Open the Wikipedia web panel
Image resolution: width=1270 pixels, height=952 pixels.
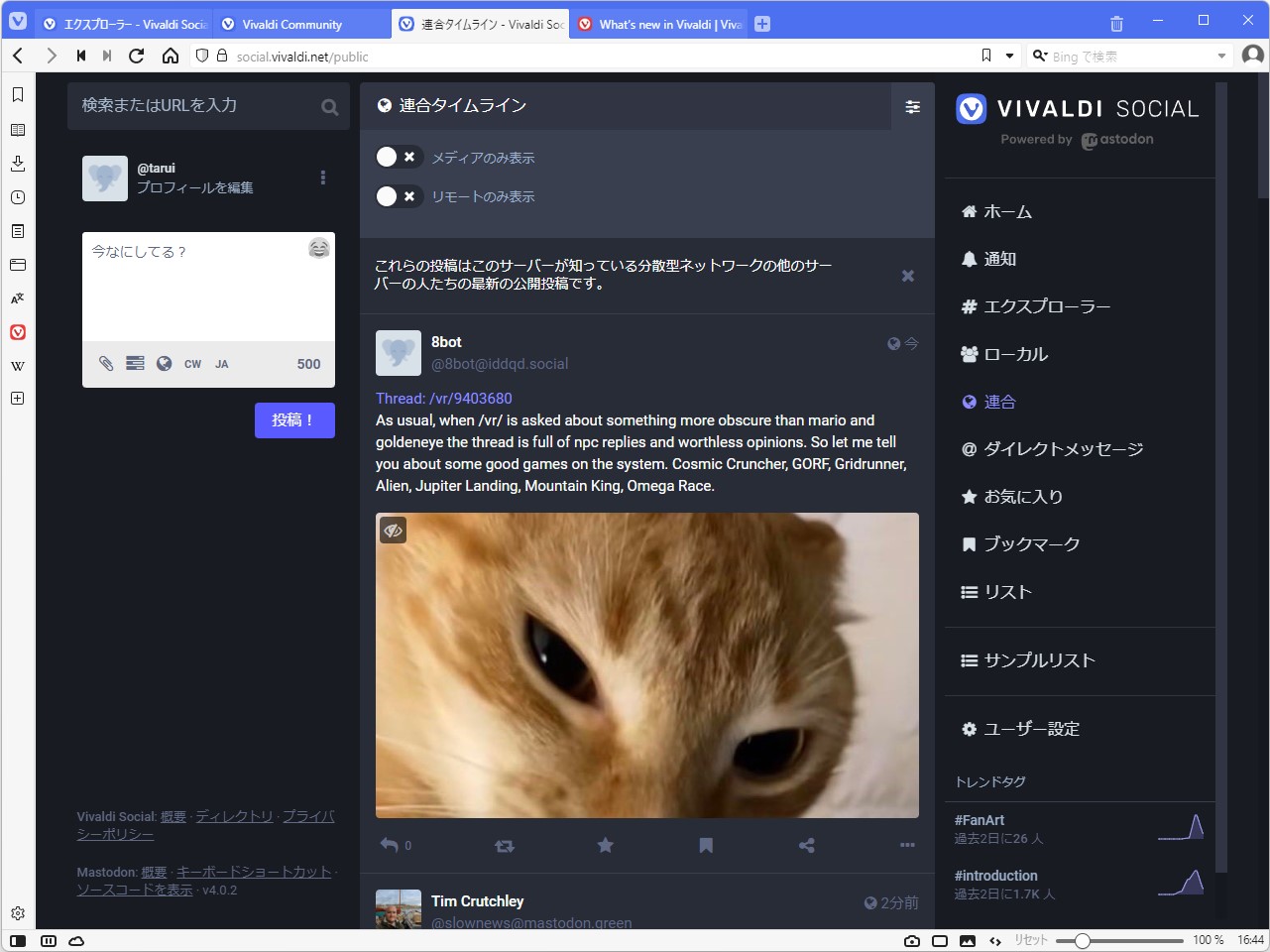[x=17, y=366]
